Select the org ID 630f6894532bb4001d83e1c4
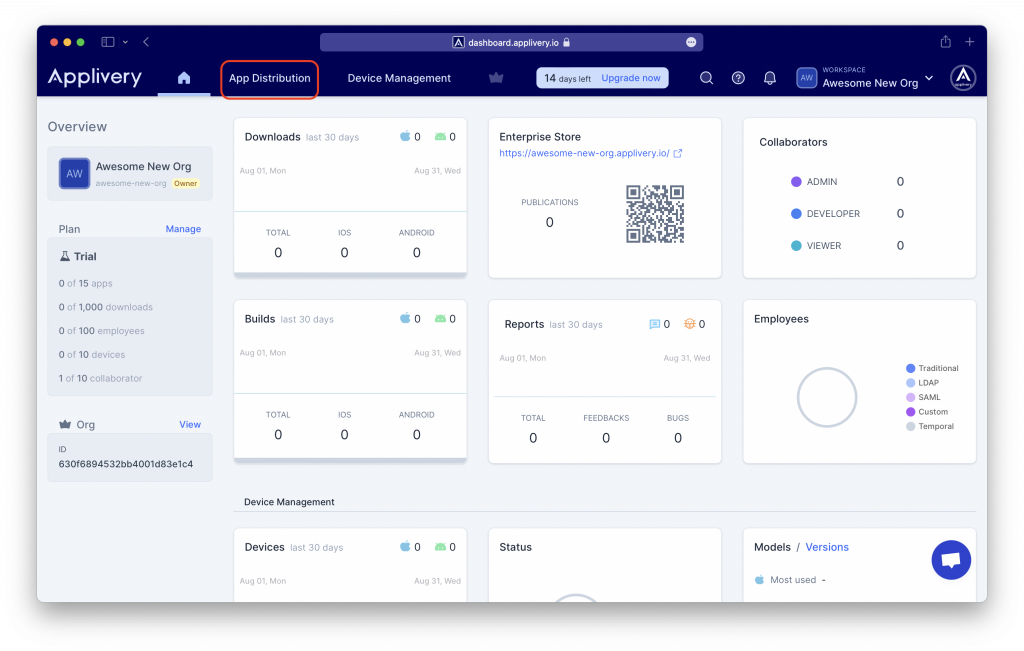This screenshot has width=1024, height=651. (x=125, y=464)
